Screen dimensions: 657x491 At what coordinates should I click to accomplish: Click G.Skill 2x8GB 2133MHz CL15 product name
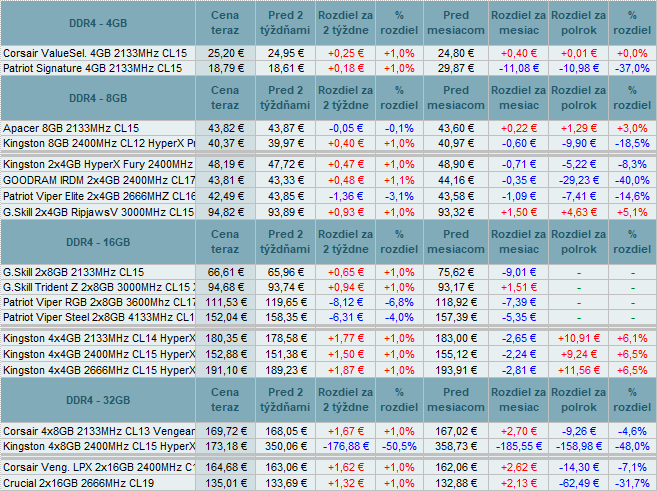tap(73, 272)
